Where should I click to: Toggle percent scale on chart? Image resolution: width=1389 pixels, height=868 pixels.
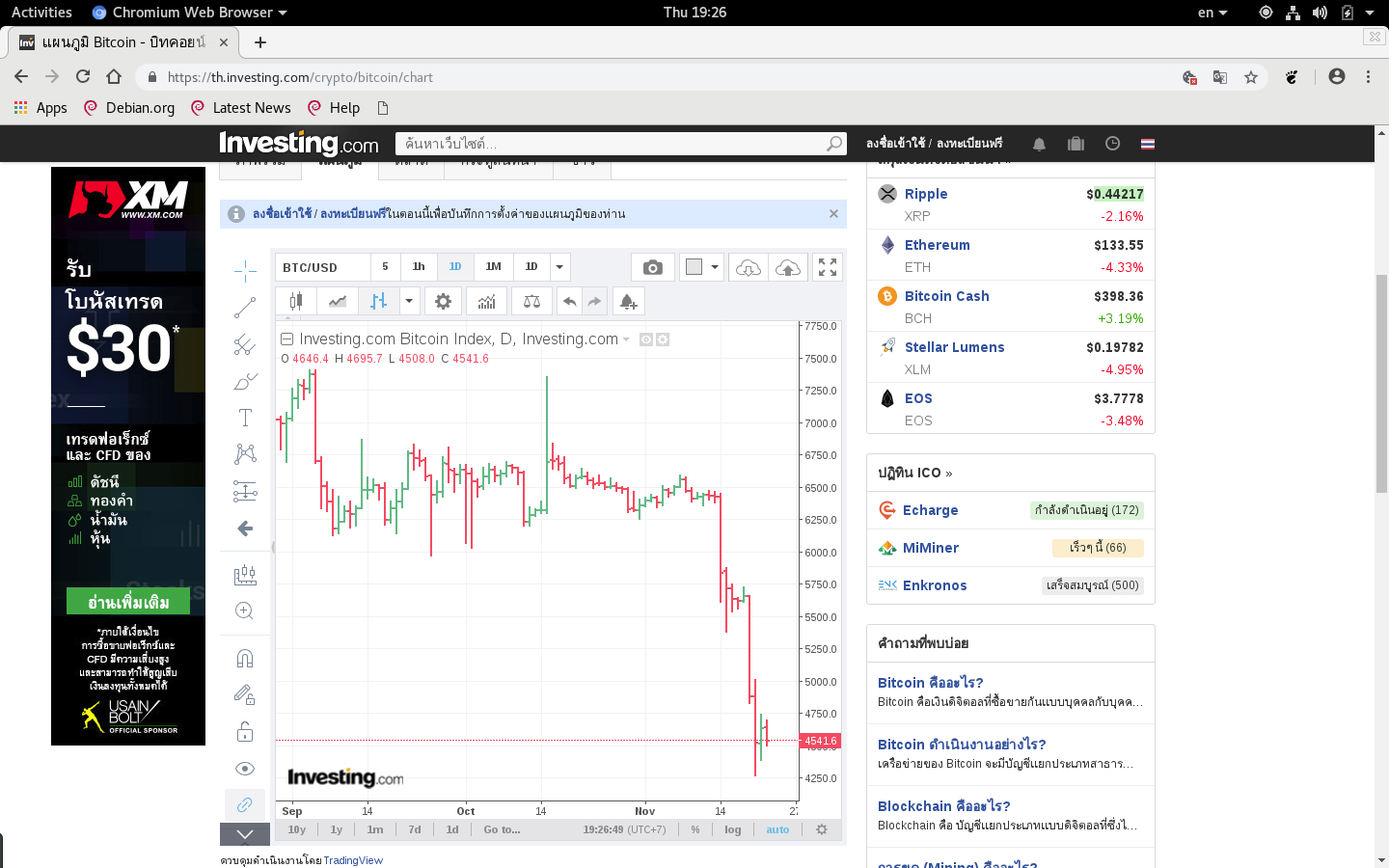point(695,829)
